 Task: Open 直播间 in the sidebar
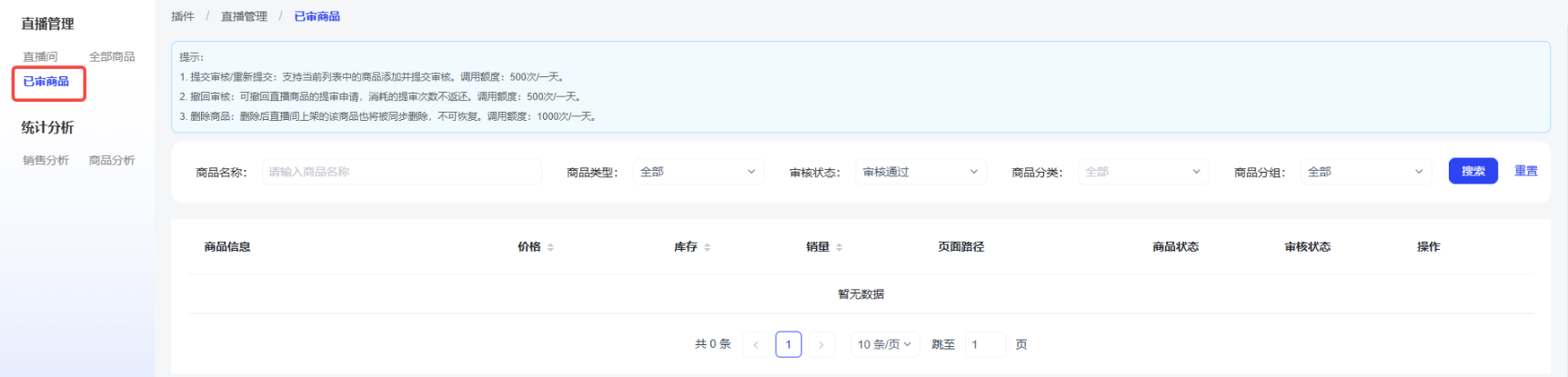pos(40,56)
